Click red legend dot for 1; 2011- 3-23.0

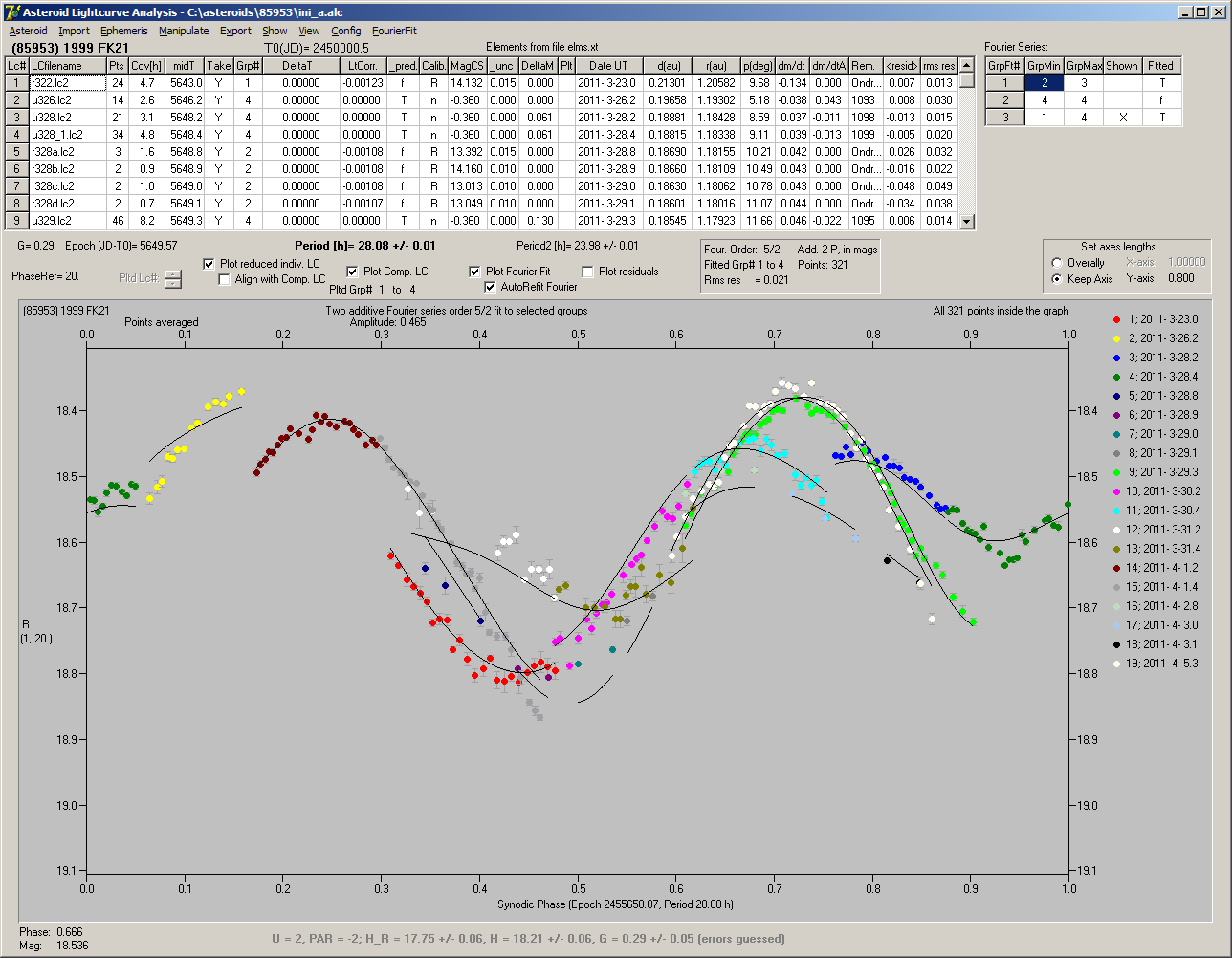pos(1117,319)
